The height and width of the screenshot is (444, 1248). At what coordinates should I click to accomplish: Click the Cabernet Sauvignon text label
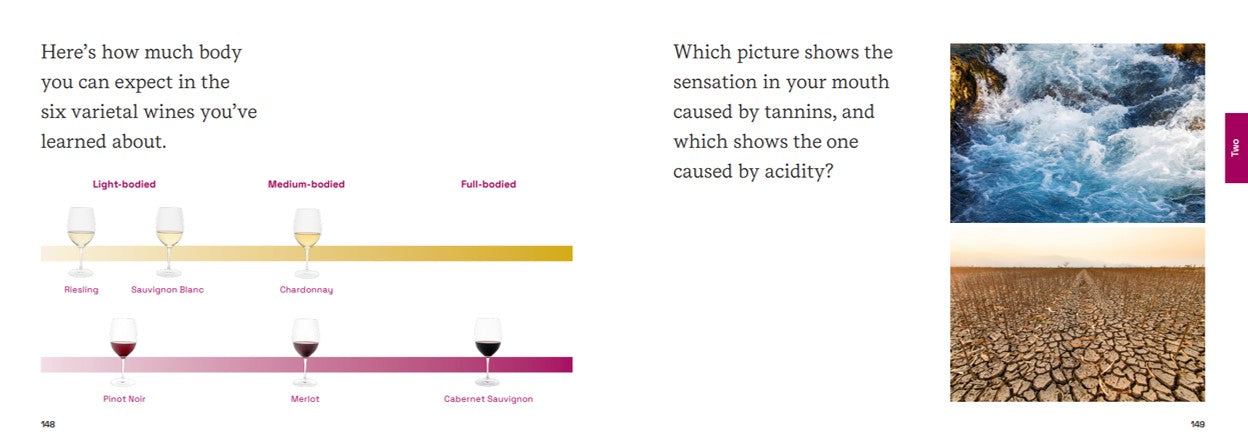click(x=488, y=399)
